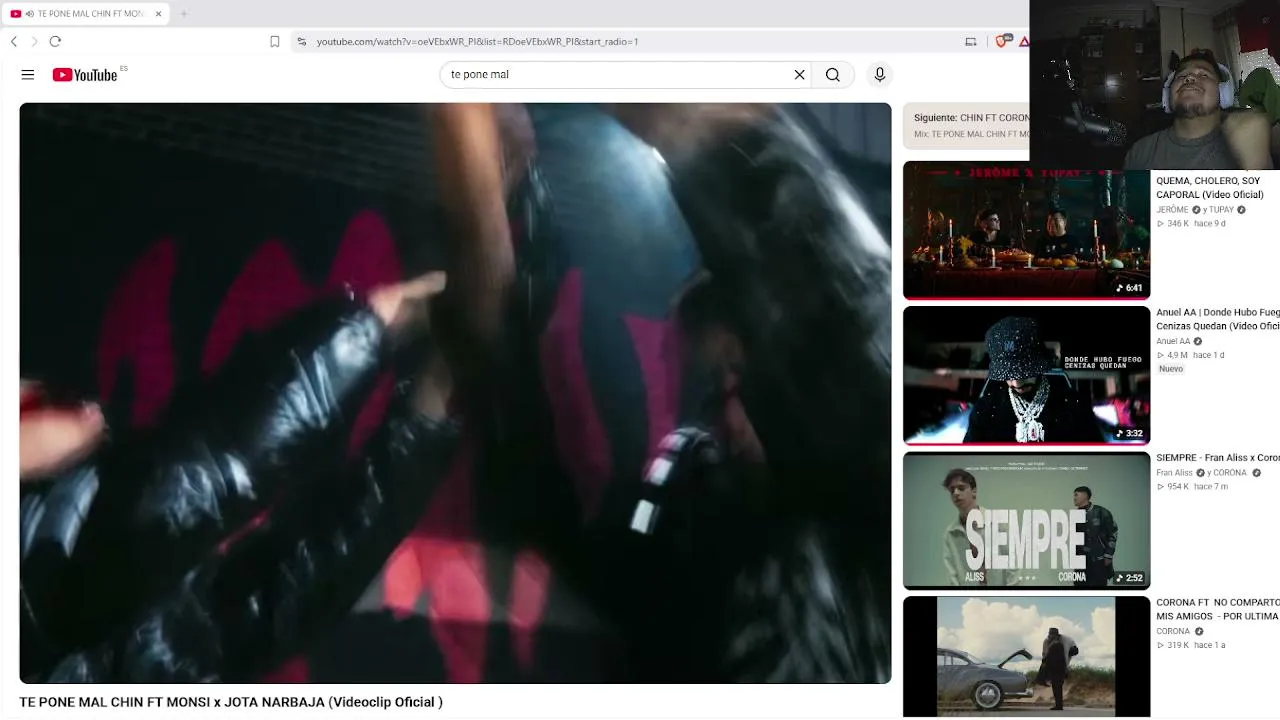Open 'QUEMA, CHOLERO, SOY CAPORAL' video title

[1209, 188]
